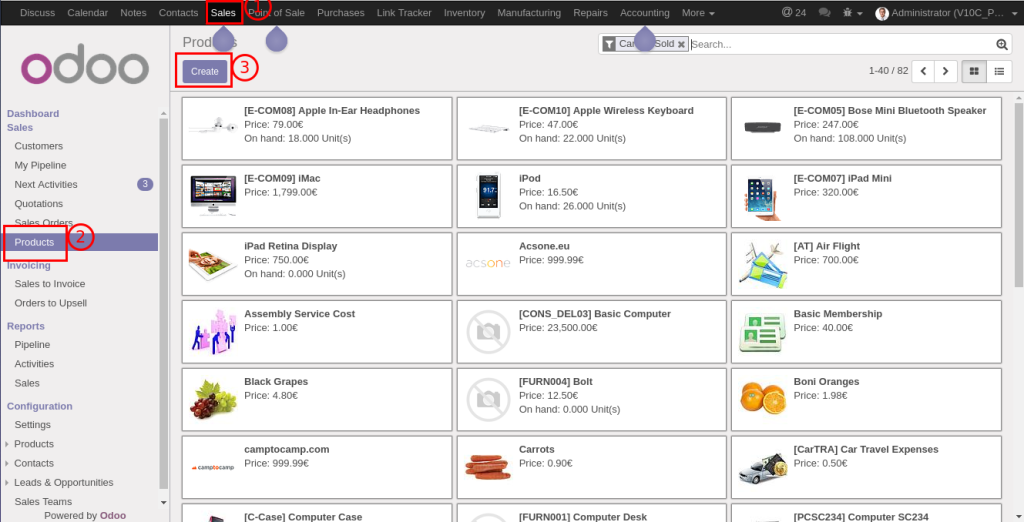Click the Next Activities badge showing 3
The width and height of the screenshot is (1024, 522).
(145, 184)
